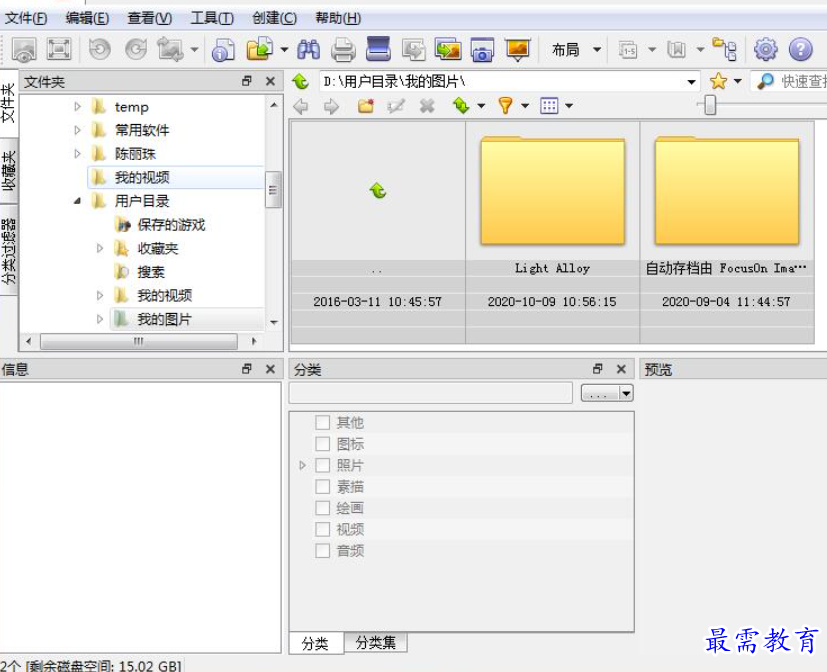This screenshot has width=827, height=672.
Task: Expand the 收藏夹 folder node
Action: point(100,248)
